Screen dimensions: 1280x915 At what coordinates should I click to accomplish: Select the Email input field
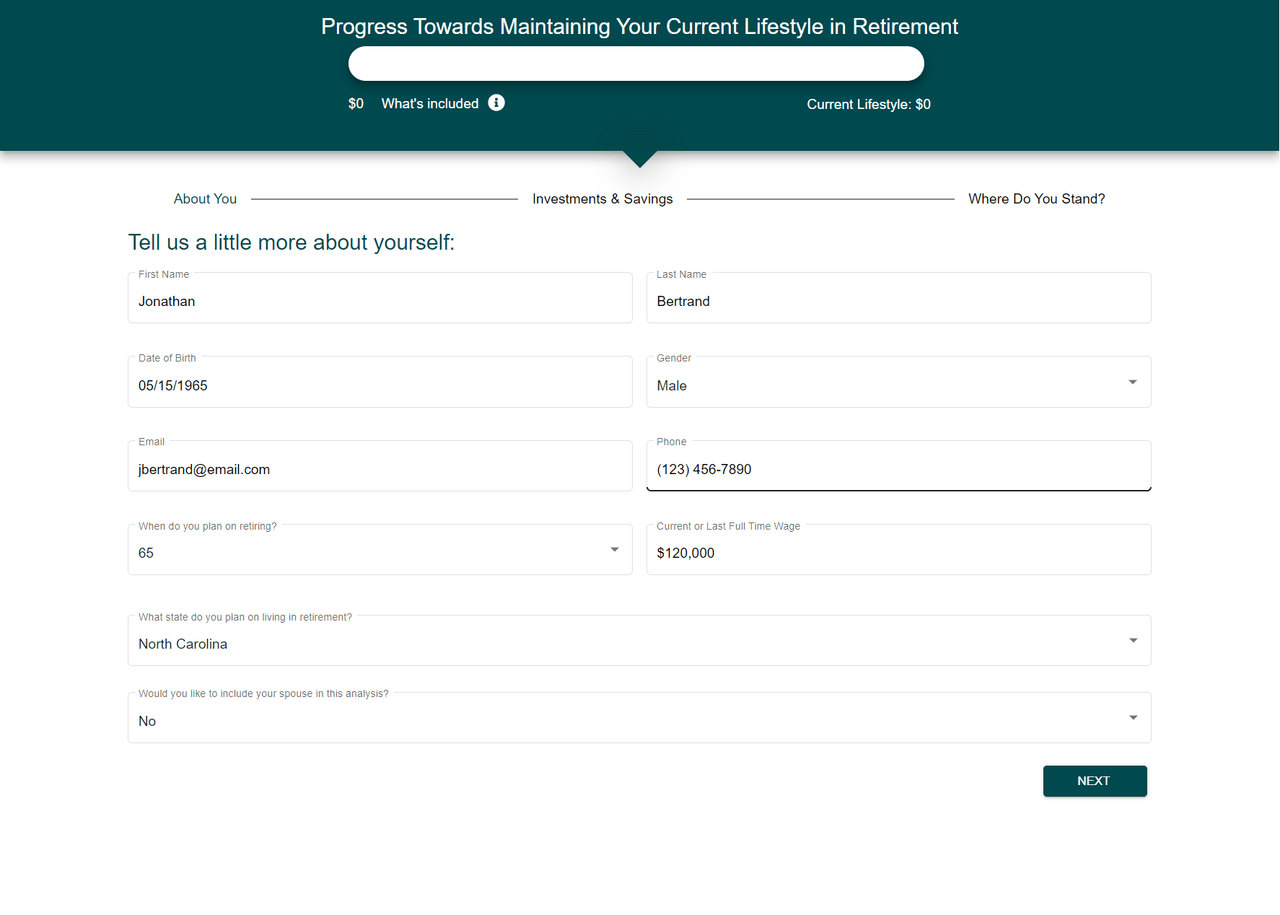(x=380, y=466)
